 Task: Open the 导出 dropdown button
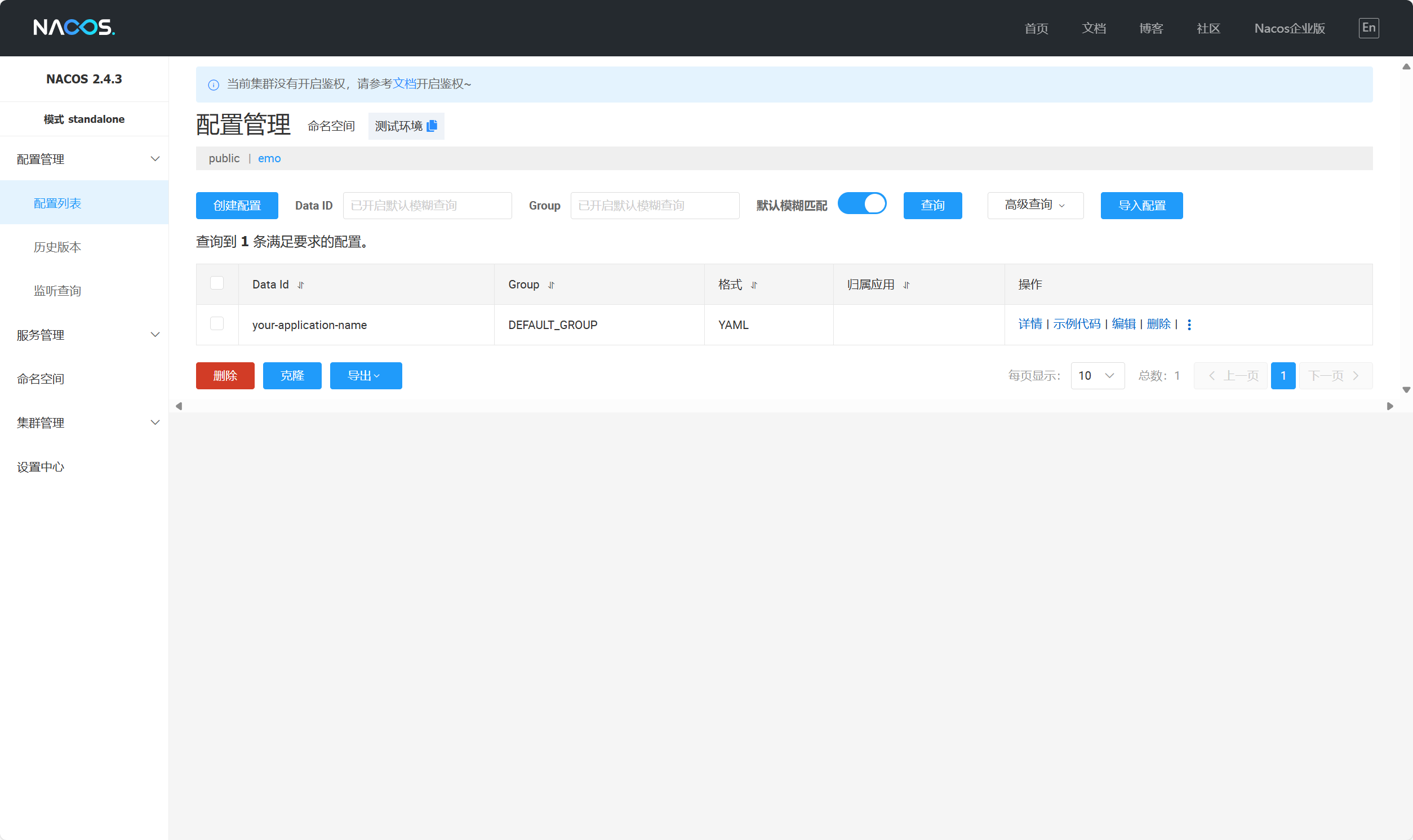pos(366,376)
